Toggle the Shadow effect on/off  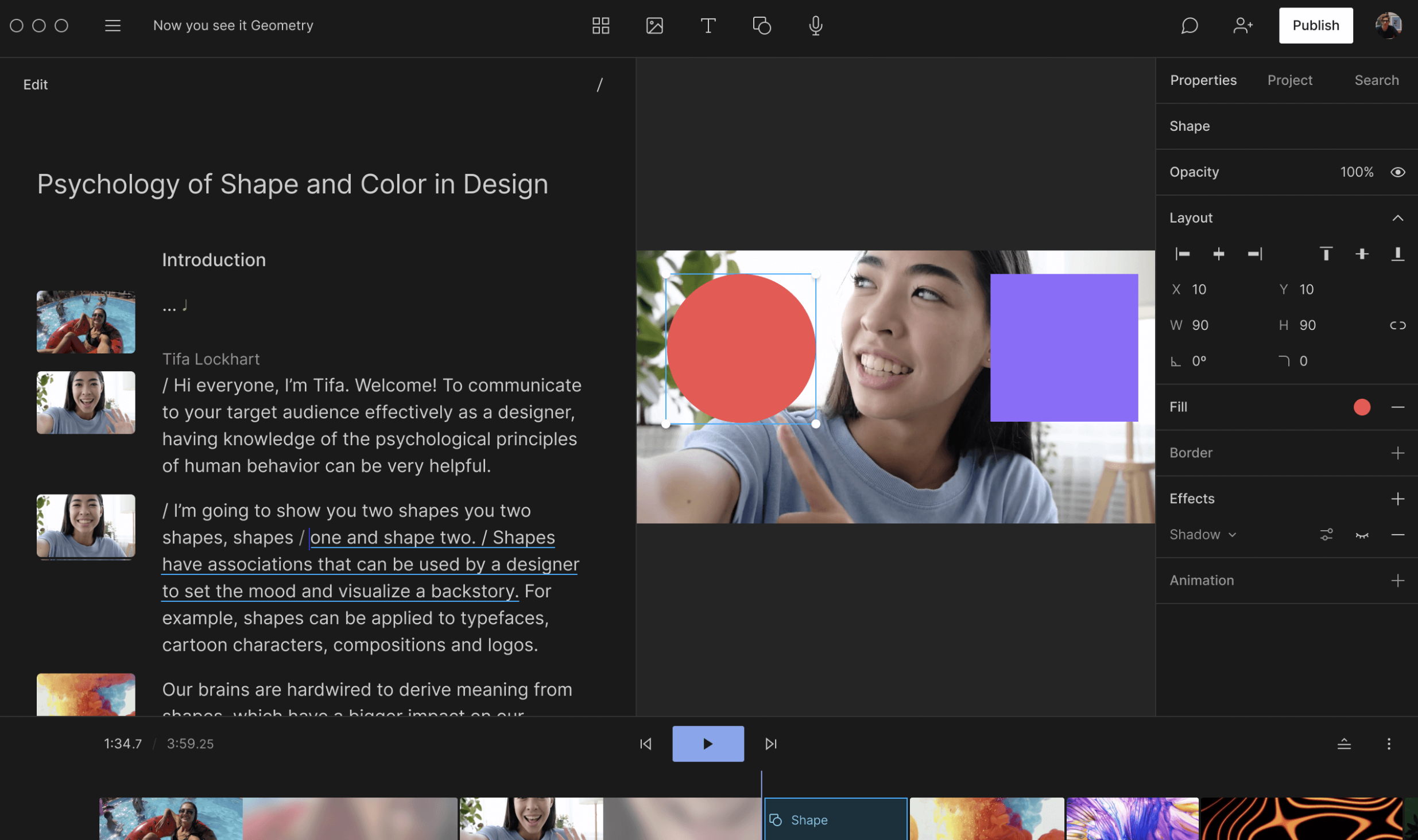tap(1362, 534)
